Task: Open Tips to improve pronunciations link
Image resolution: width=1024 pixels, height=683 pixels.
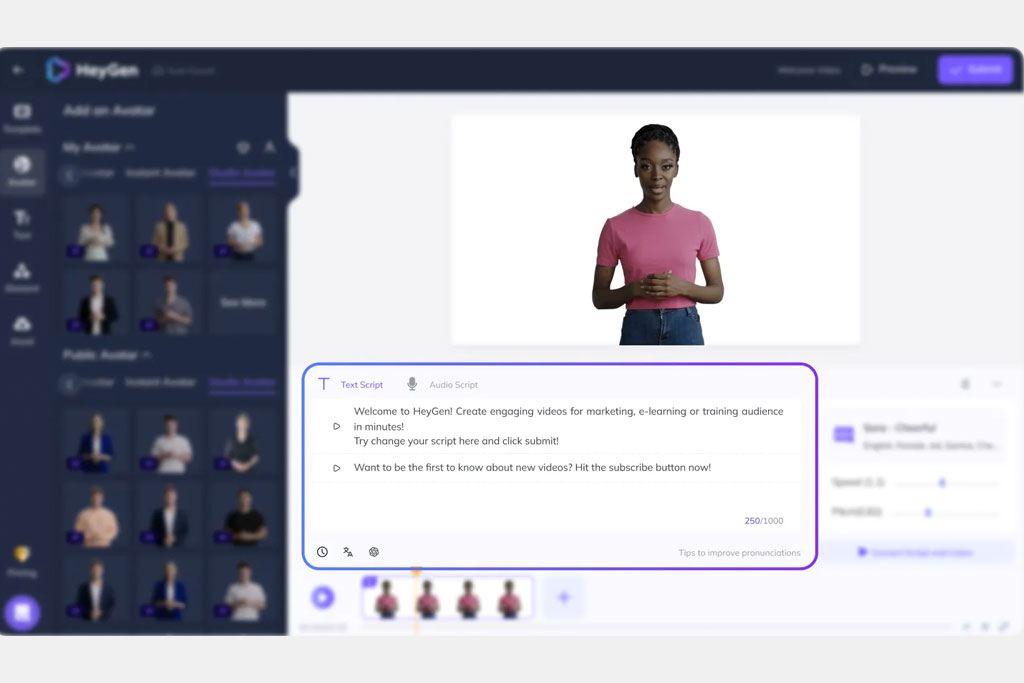Action: click(739, 552)
